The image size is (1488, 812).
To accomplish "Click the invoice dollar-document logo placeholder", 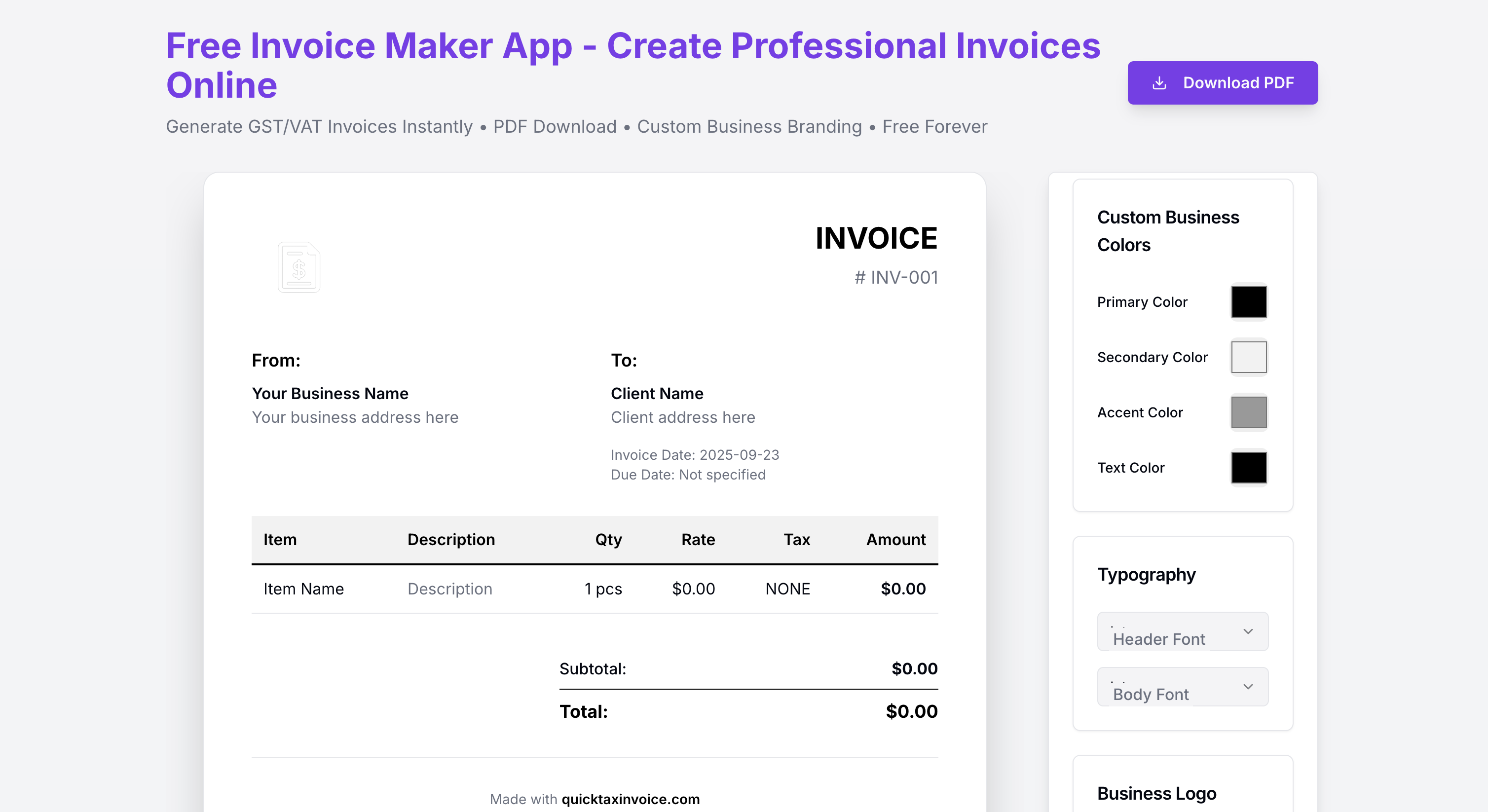I will [x=298, y=267].
